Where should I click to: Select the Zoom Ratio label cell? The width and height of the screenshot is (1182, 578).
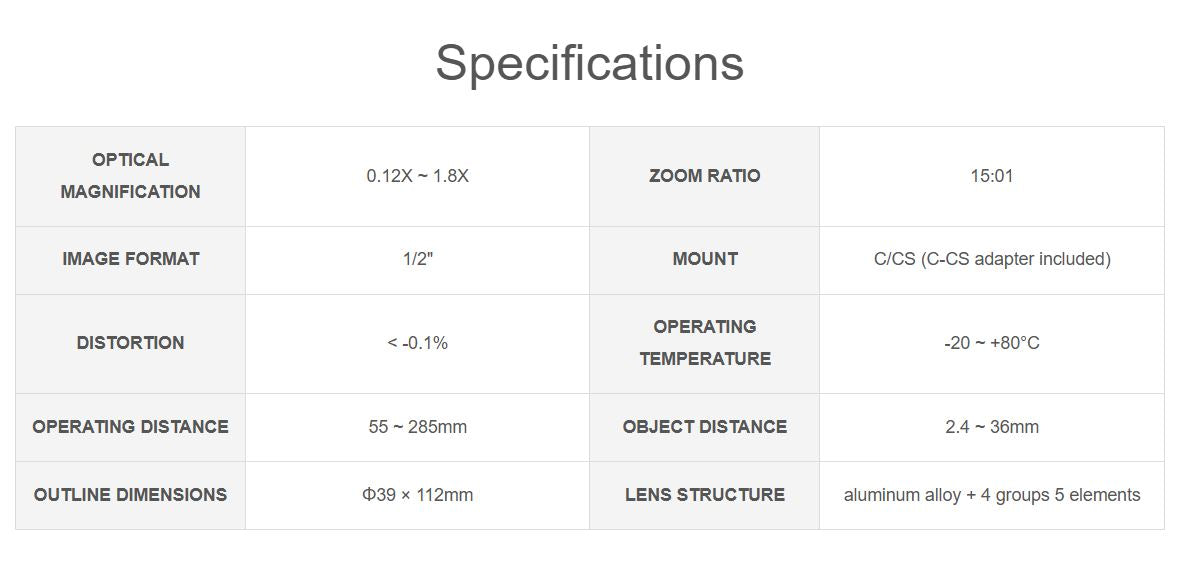coord(704,176)
